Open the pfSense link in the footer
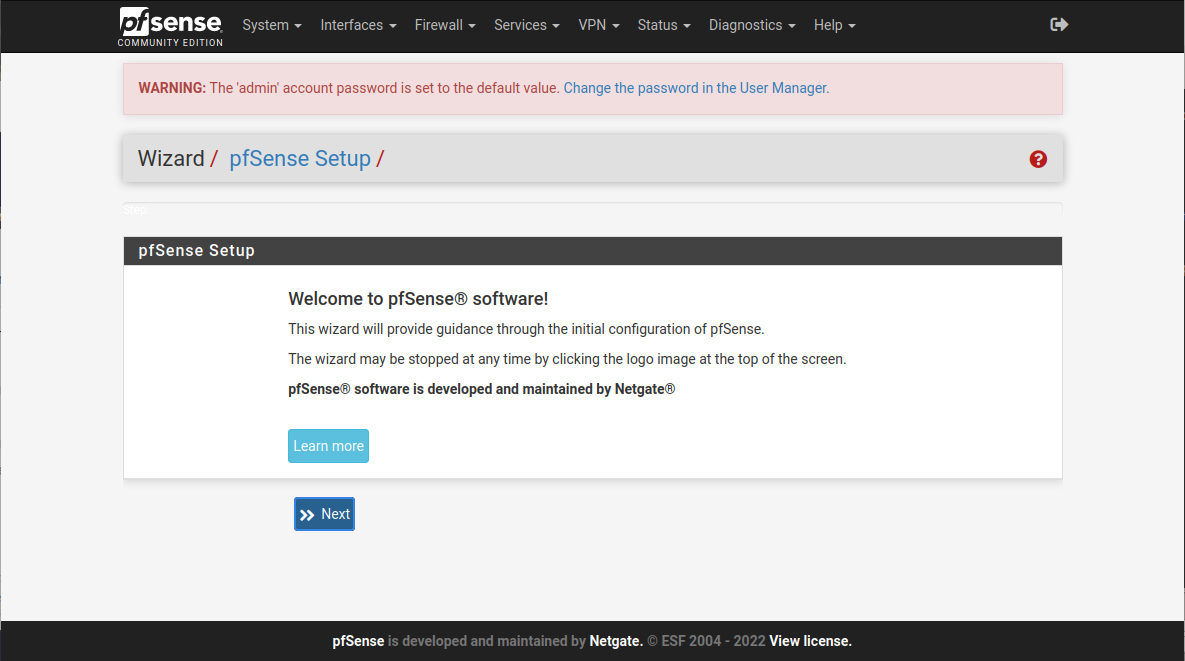Image resolution: width=1185 pixels, height=661 pixels. (x=358, y=641)
